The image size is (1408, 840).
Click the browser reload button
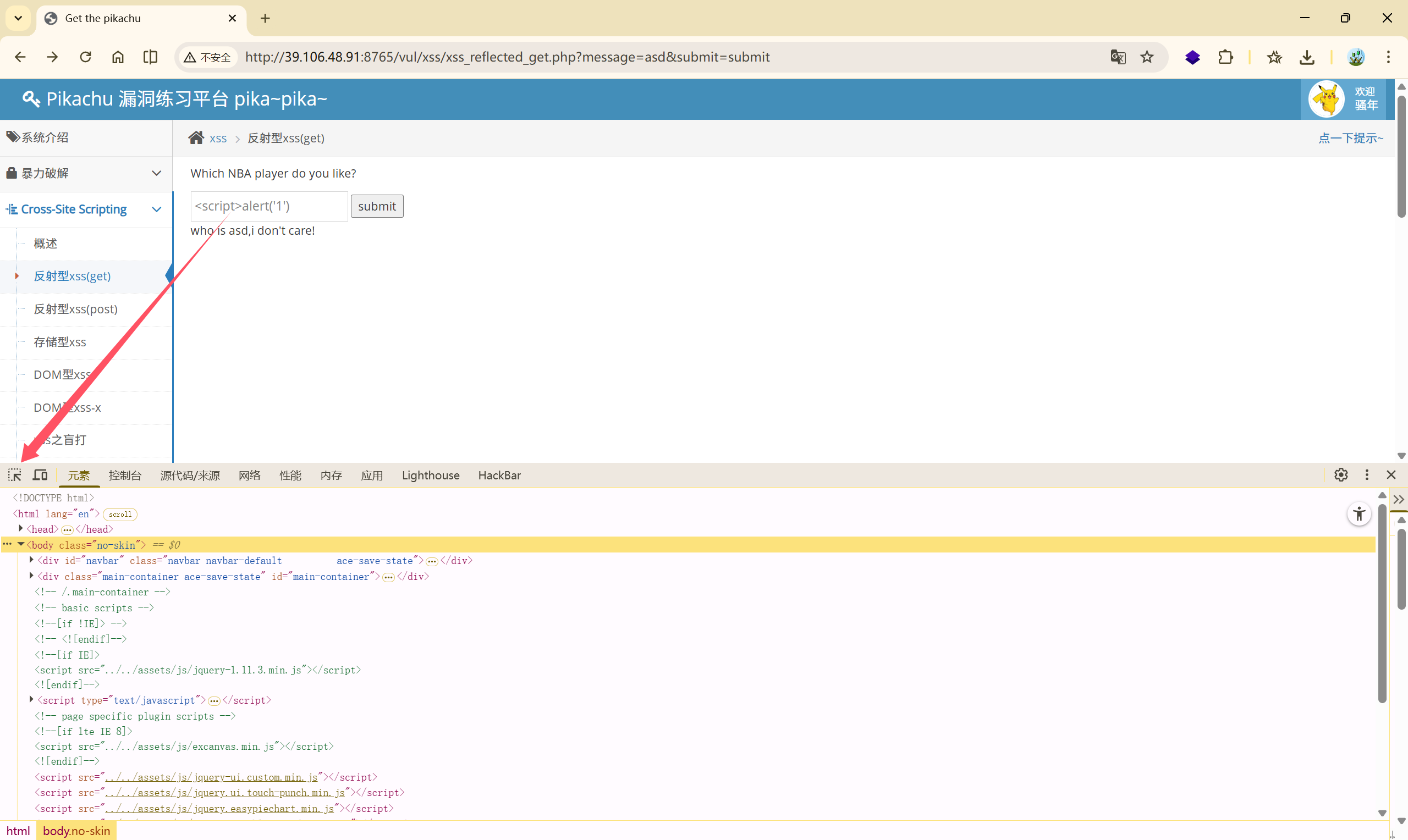pyautogui.click(x=85, y=57)
